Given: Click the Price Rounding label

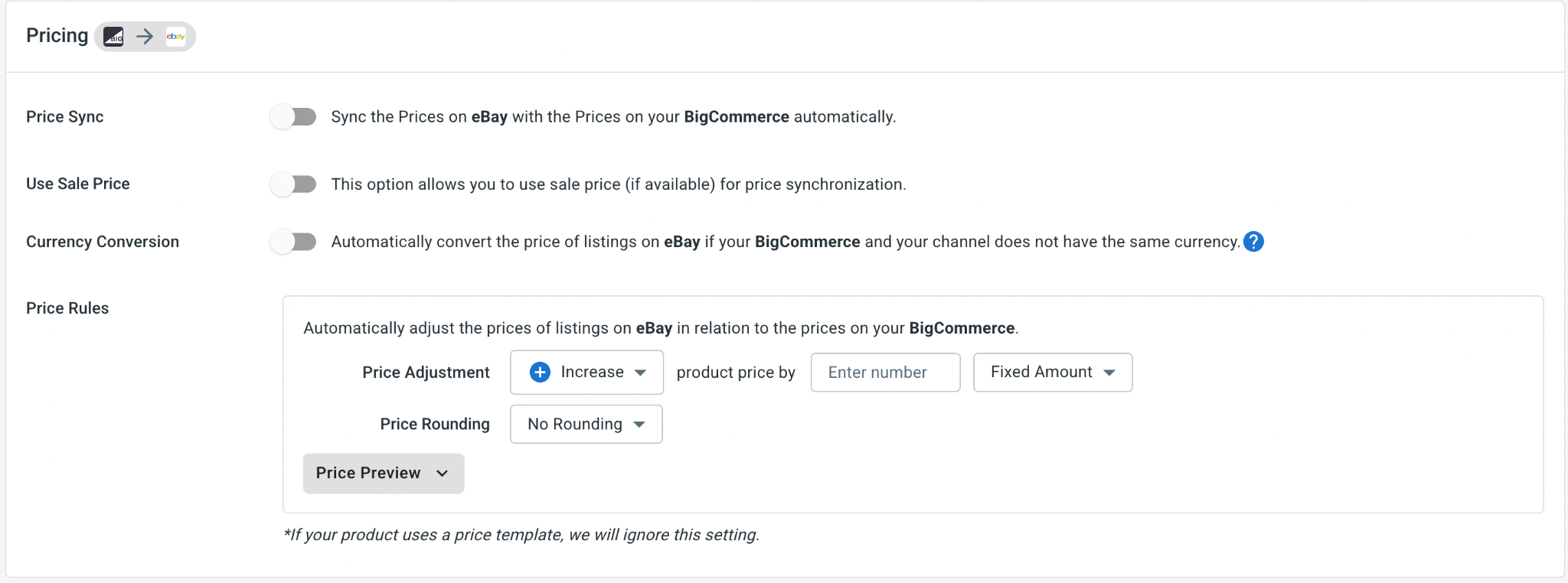Looking at the screenshot, I should point(435,424).
